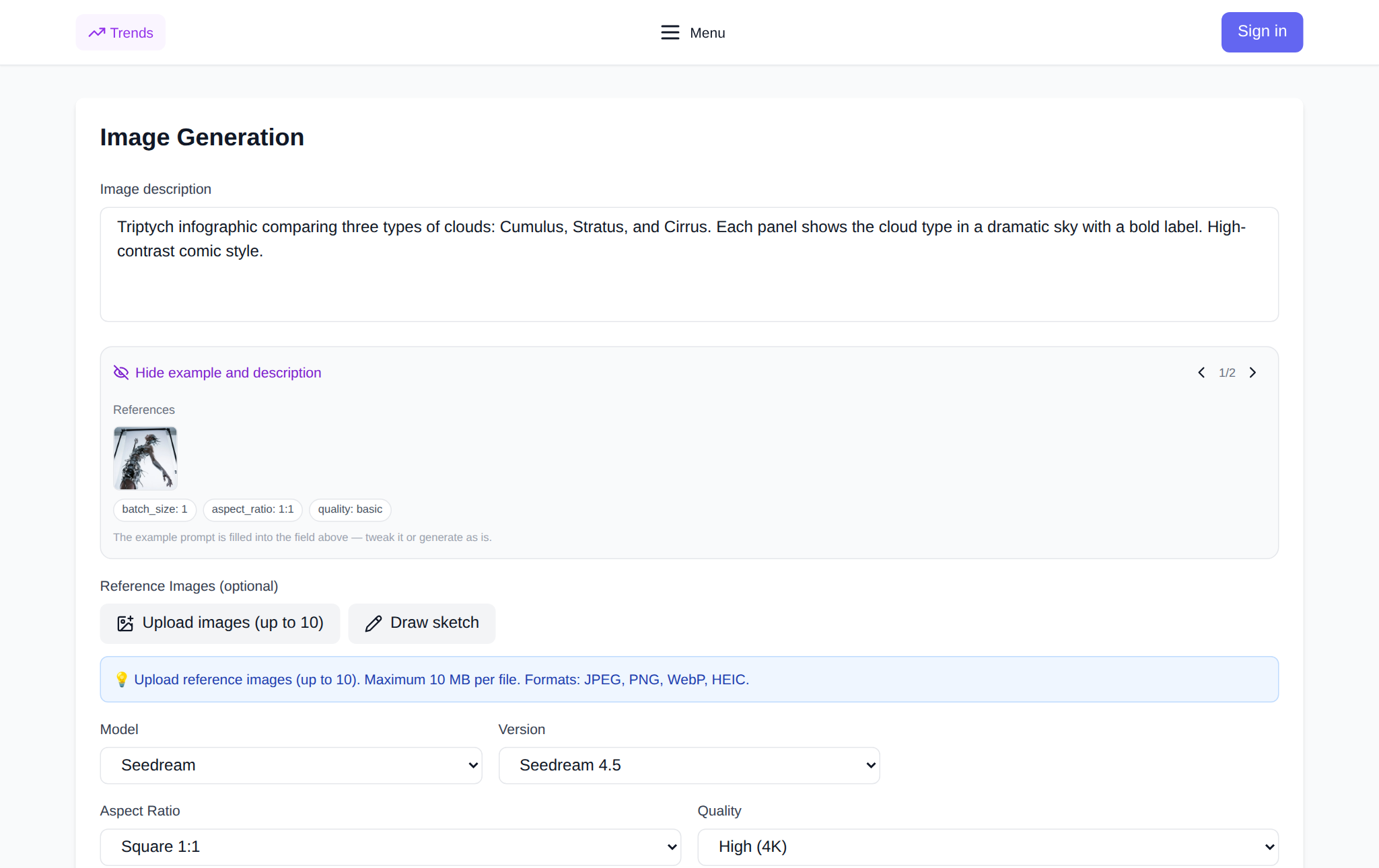
Task: Click into the Image description text field
Action: [x=689, y=264]
